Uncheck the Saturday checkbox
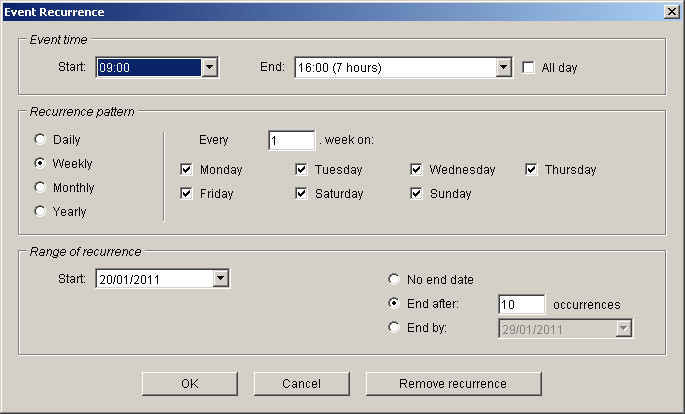Viewport: 685px width, 414px height. click(x=301, y=193)
